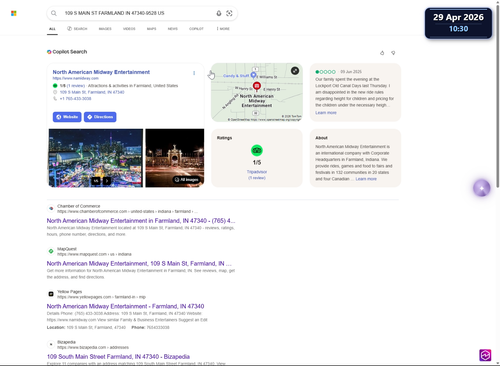Click the review card dated 09 Jun 2025
The image size is (500, 366).
pyautogui.click(x=355, y=92)
